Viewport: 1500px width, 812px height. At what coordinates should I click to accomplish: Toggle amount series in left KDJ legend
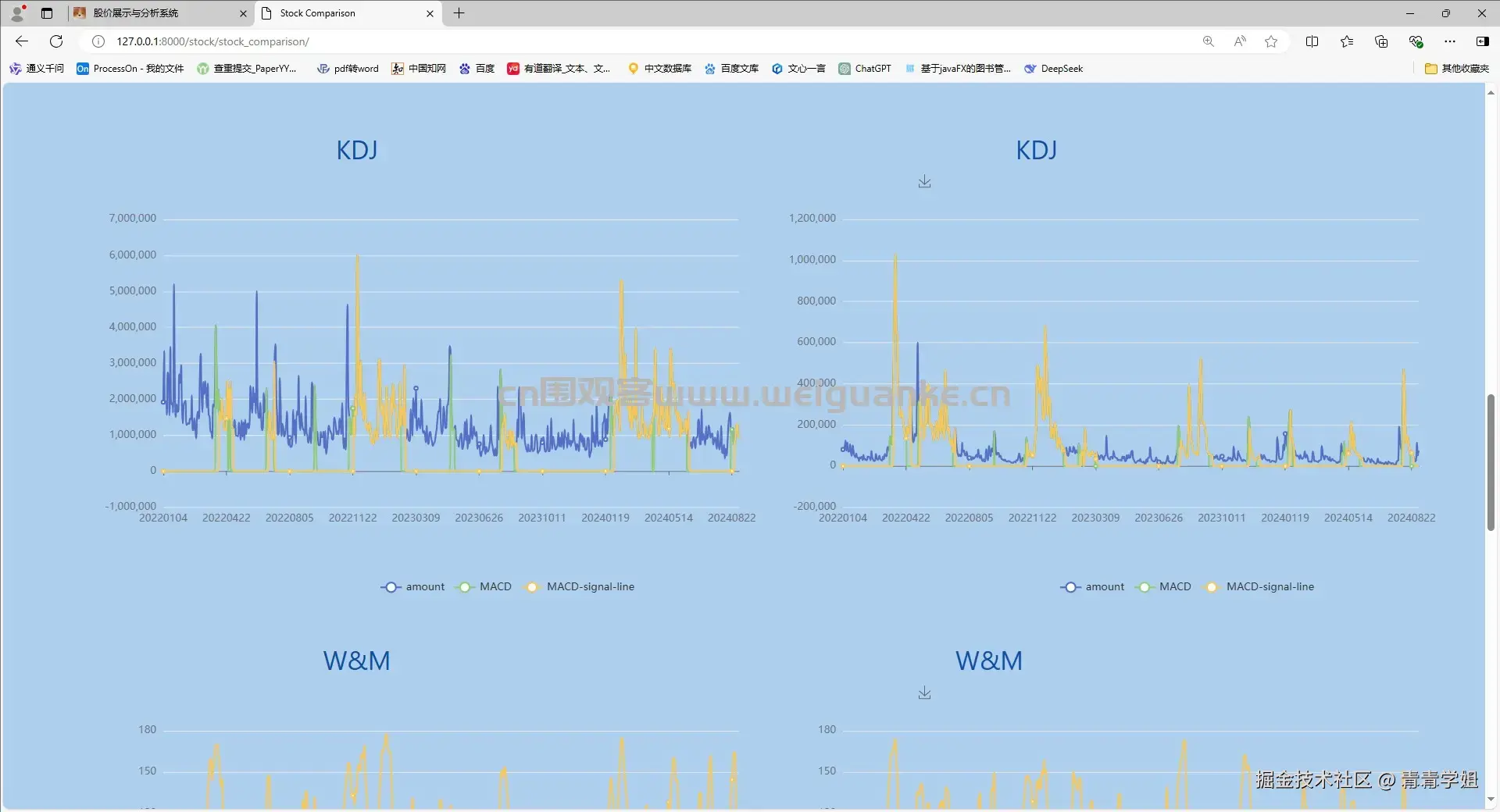[x=412, y=586]
